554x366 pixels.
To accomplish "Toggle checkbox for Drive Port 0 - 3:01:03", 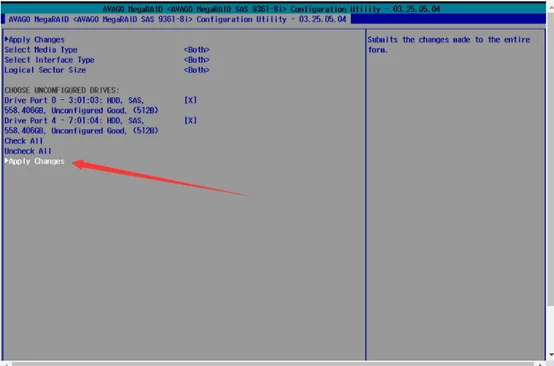I will 190,100.
